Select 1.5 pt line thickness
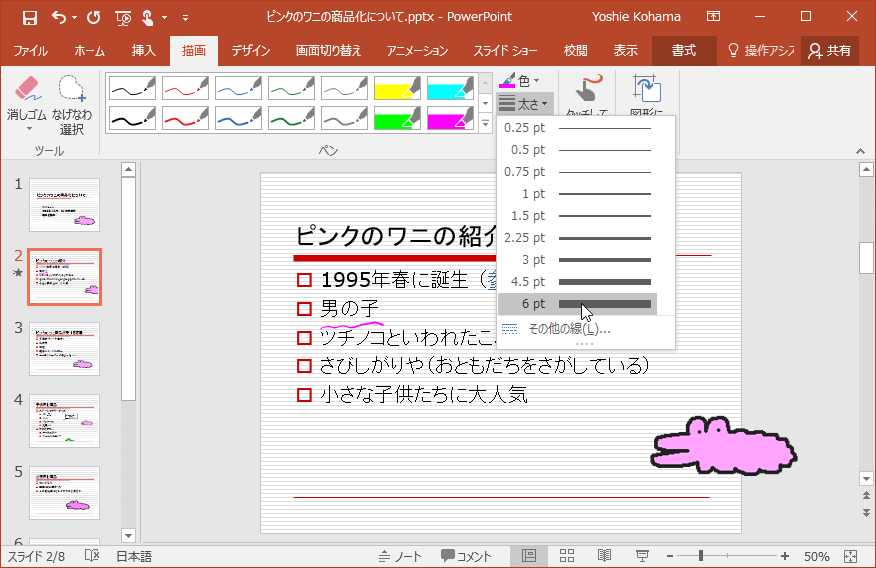Viewport: 876px width, 568px height. point(577,216)
